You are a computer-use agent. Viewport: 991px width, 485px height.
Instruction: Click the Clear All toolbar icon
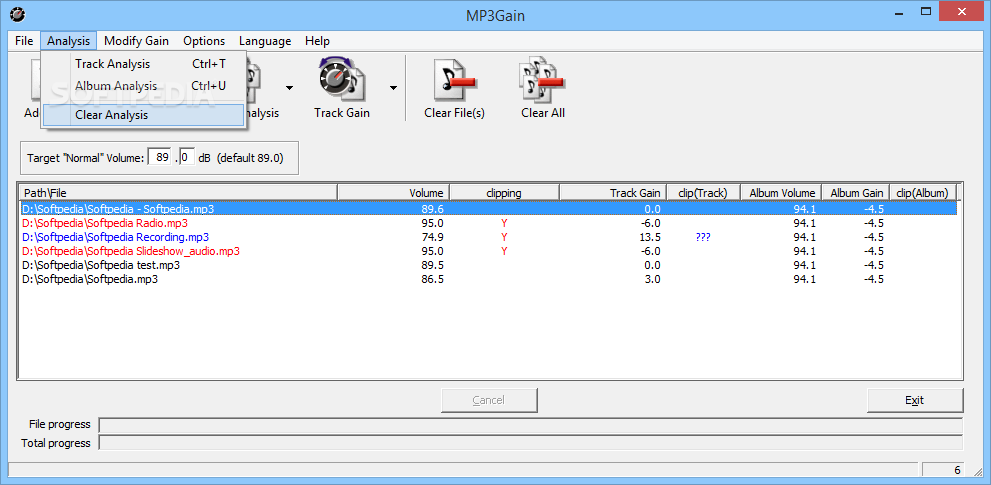(x=542, y=80)
